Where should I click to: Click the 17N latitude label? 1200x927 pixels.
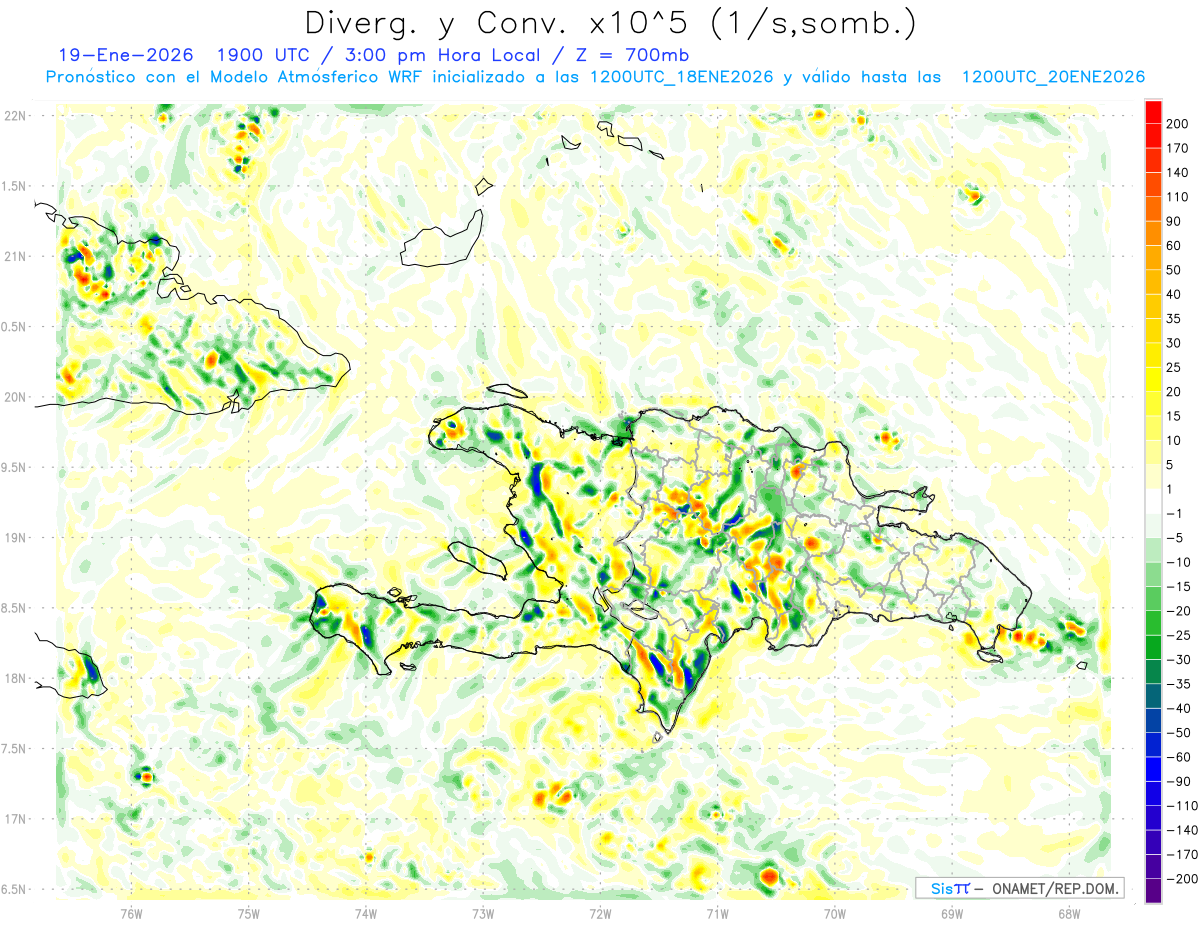point(15,819)
